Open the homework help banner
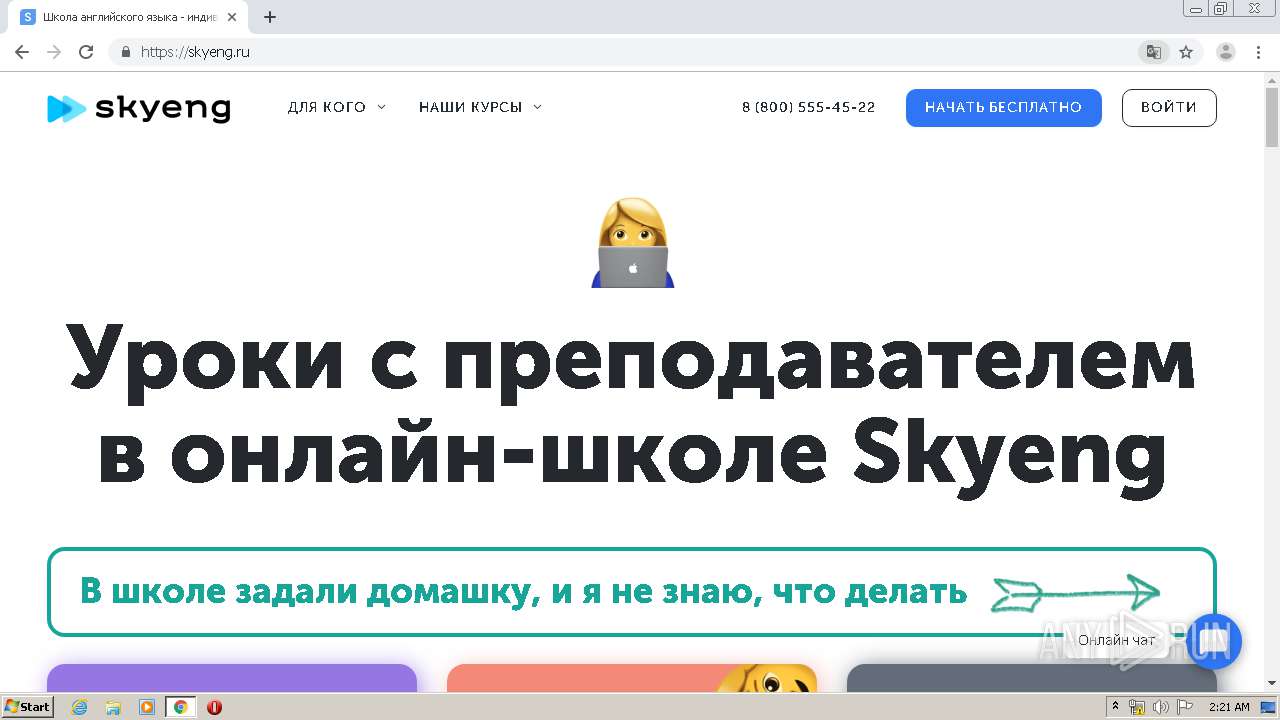 pos(632,592)
